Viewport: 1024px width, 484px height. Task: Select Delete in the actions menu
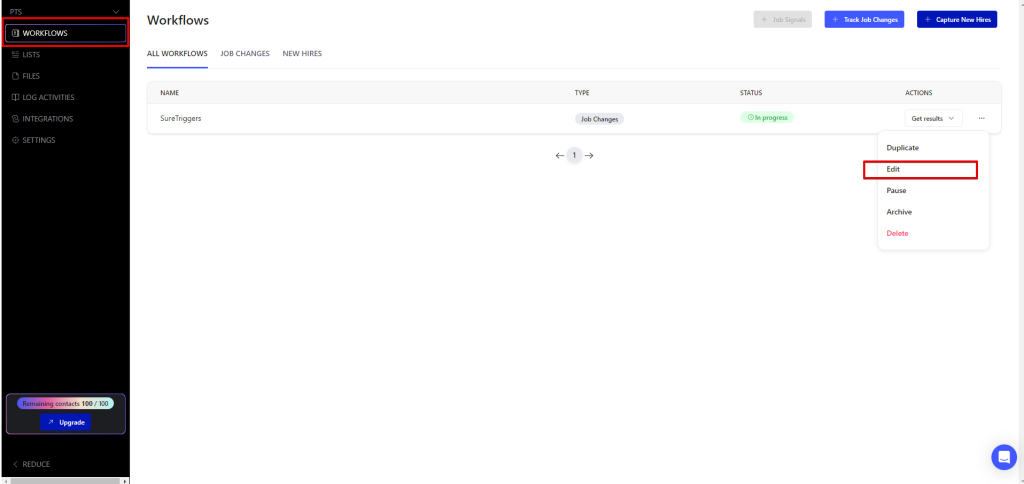coord(897,233)
